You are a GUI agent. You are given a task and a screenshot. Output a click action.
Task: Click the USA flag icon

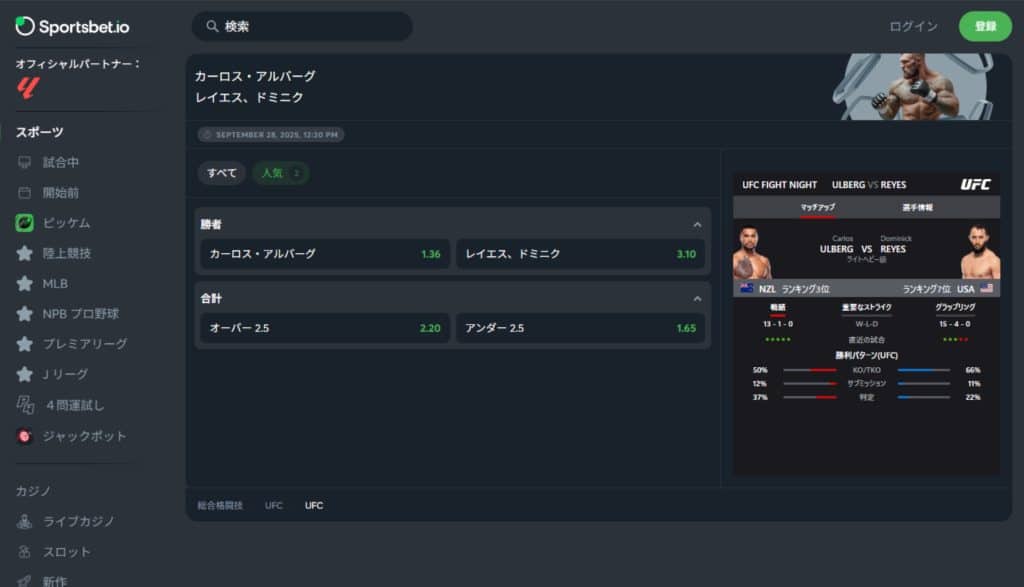pyautogui.click(x=986, y=288)
